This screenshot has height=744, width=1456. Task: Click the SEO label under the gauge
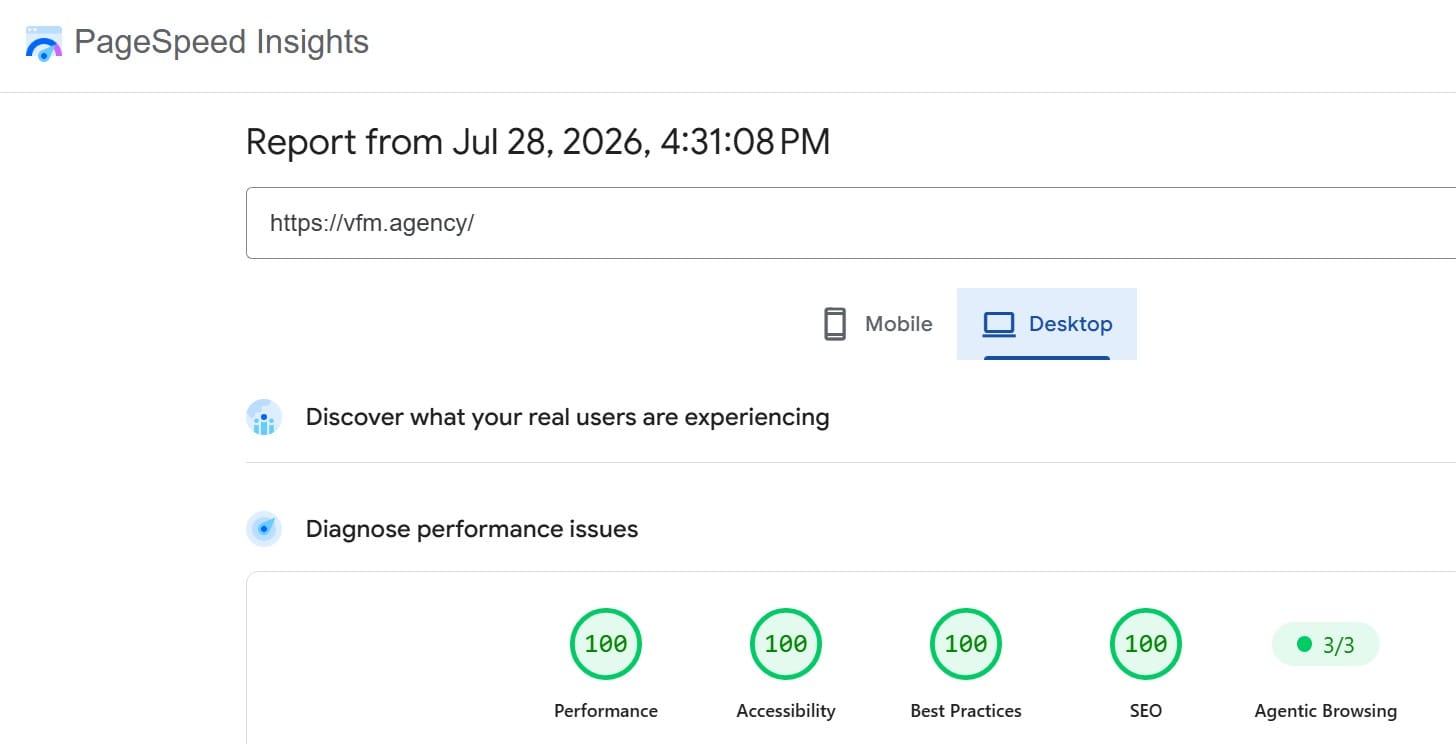coord(1146,711)
